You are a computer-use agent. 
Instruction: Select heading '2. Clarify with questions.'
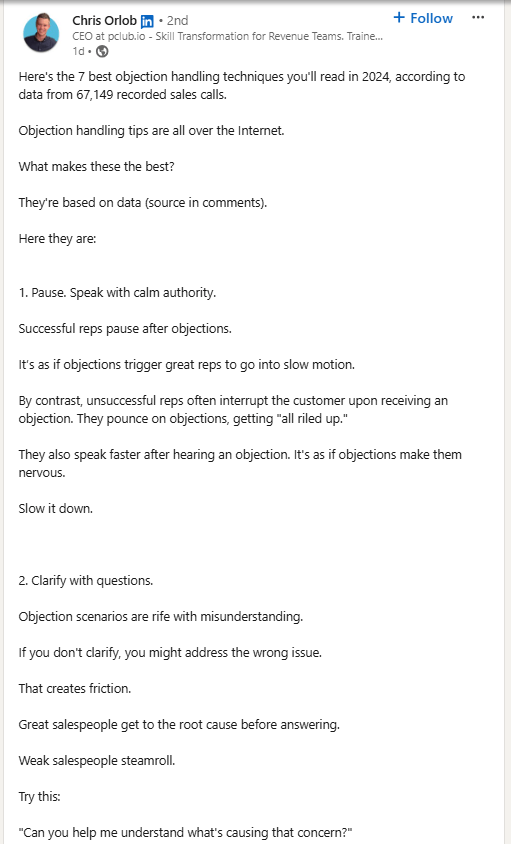point(86,580)
